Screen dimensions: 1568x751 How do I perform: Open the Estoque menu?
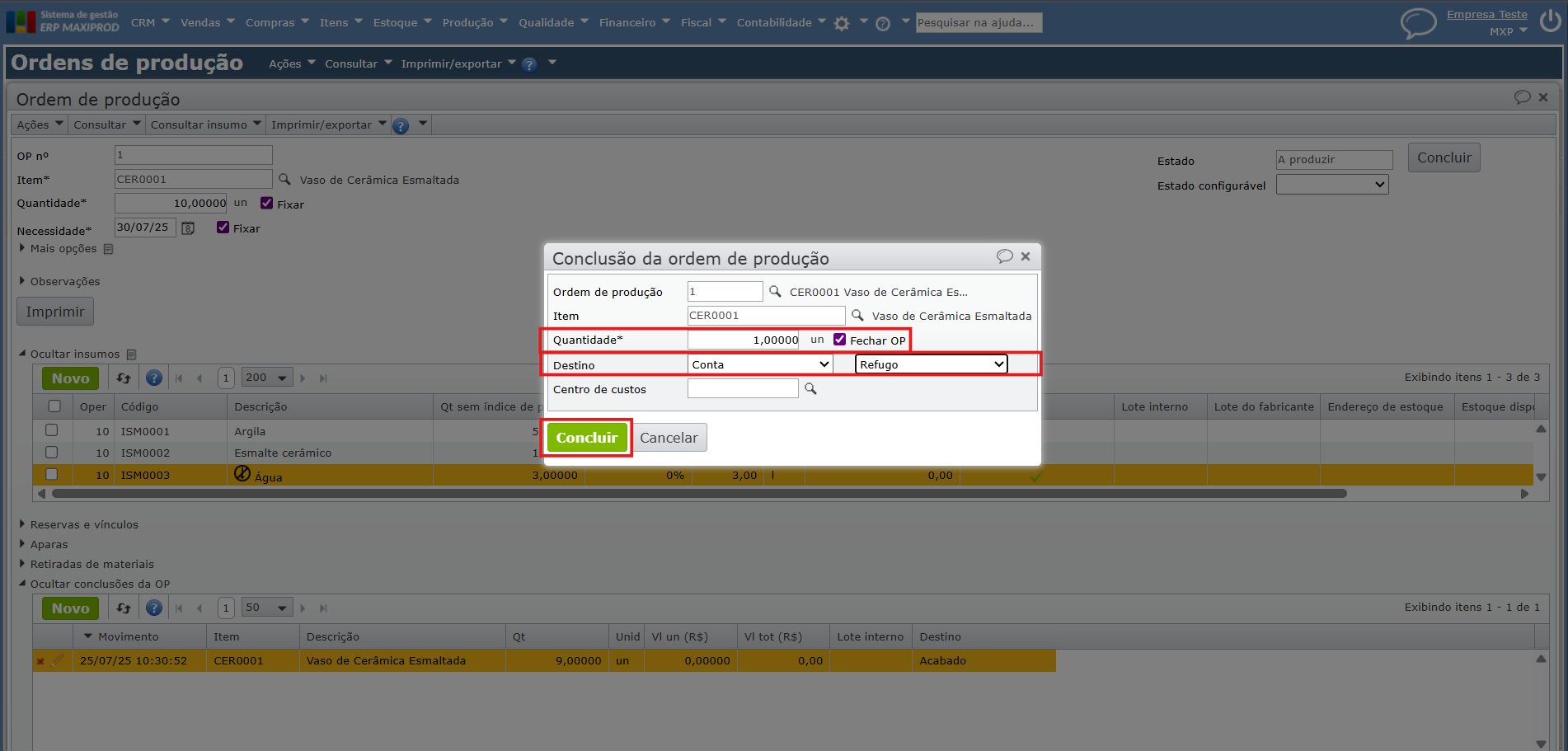click(402, 23)
